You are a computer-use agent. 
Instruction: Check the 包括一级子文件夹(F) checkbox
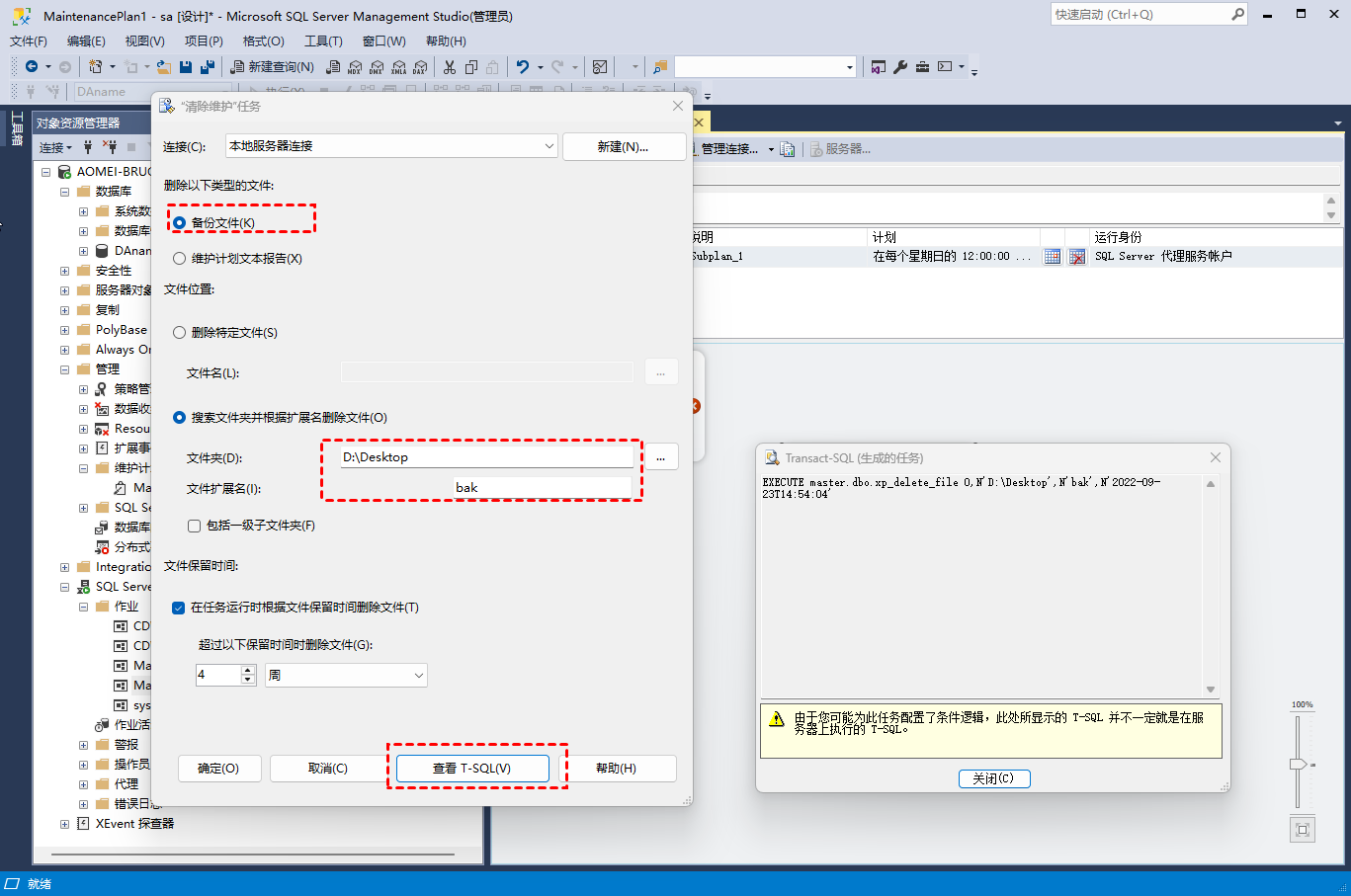pos(194,526)
